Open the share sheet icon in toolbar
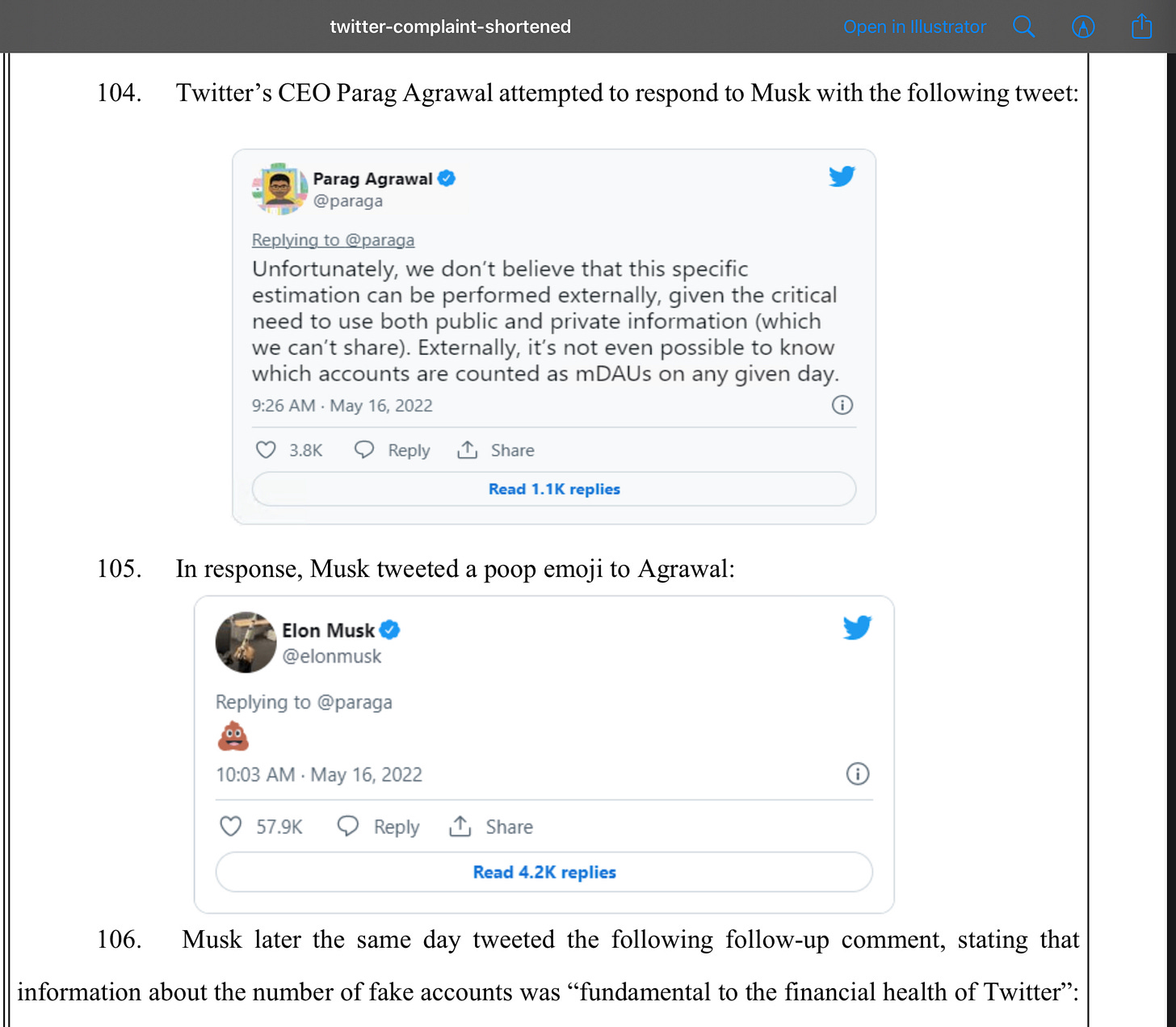Viewport: 1176px width, 1027px height. [1141, 26]
